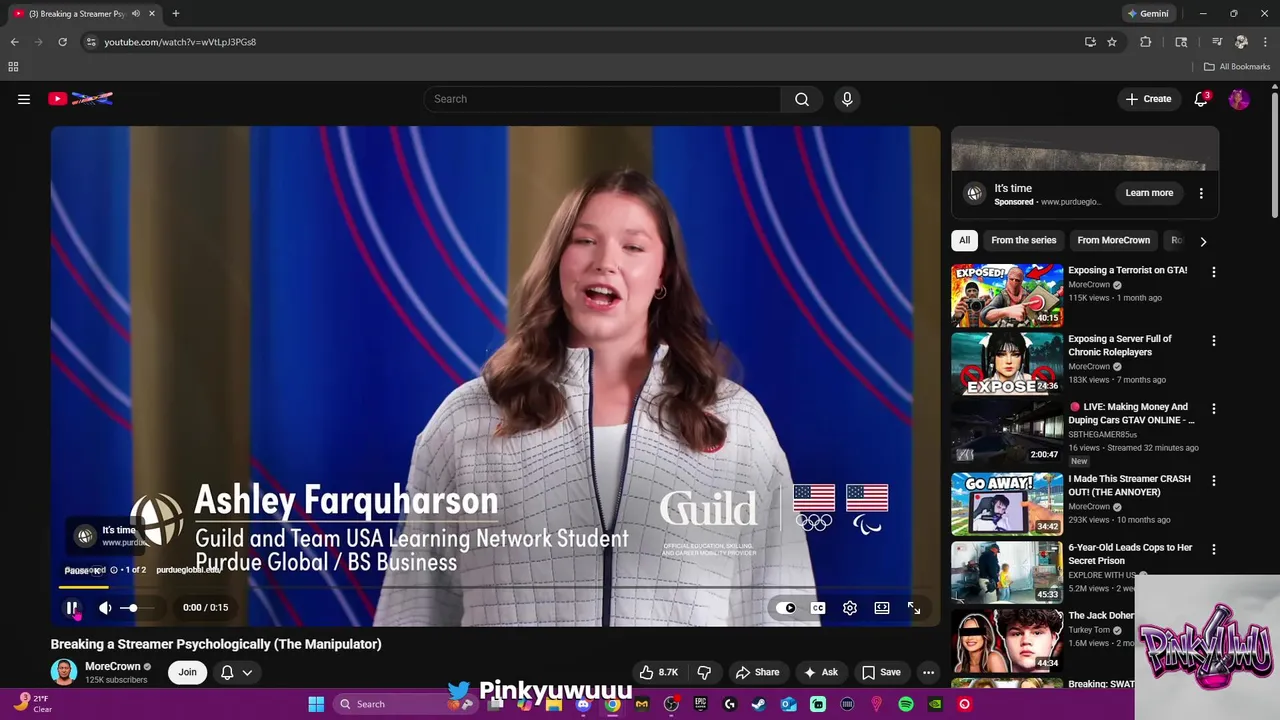Screen dimensions: 1280x720
Task: Open the ad link purdueglobal.edu in player
Action: pyautogui.click(x=188, y=570)
